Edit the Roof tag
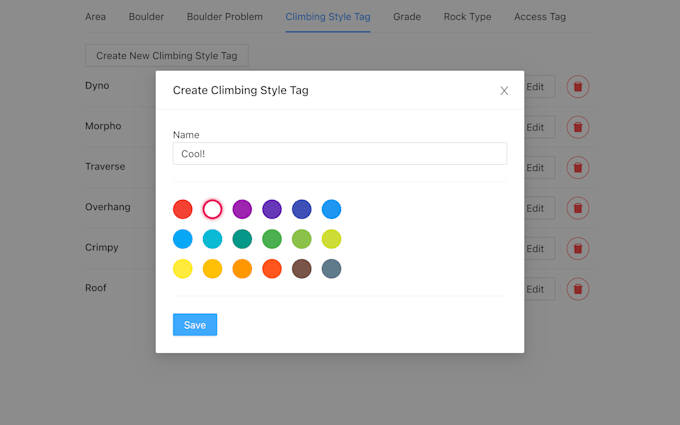The height and width of the screenshot is (425, 680). 539,289
